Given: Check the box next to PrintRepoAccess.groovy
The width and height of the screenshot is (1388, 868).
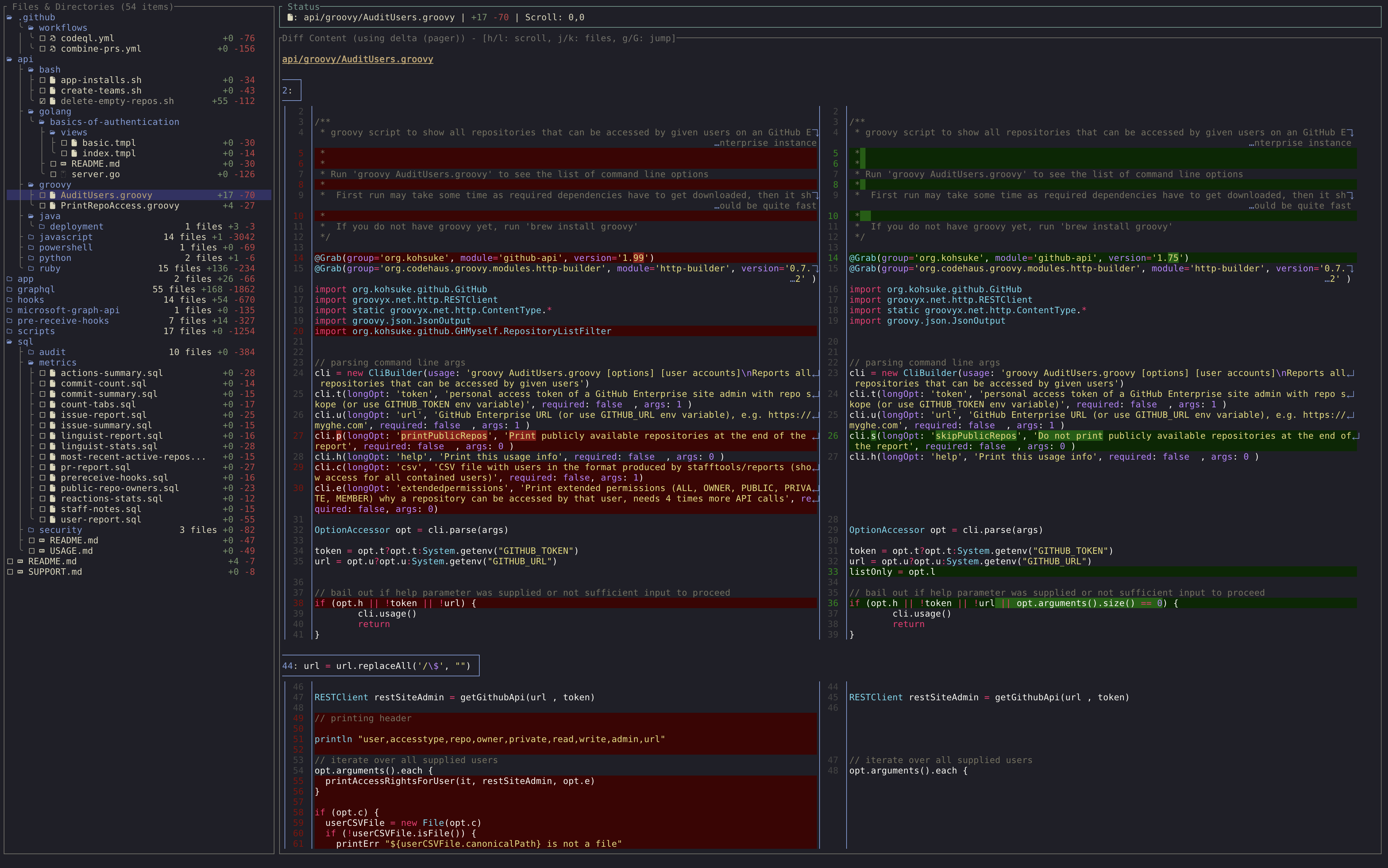Looking at the screenshot, I should point(43,206).
